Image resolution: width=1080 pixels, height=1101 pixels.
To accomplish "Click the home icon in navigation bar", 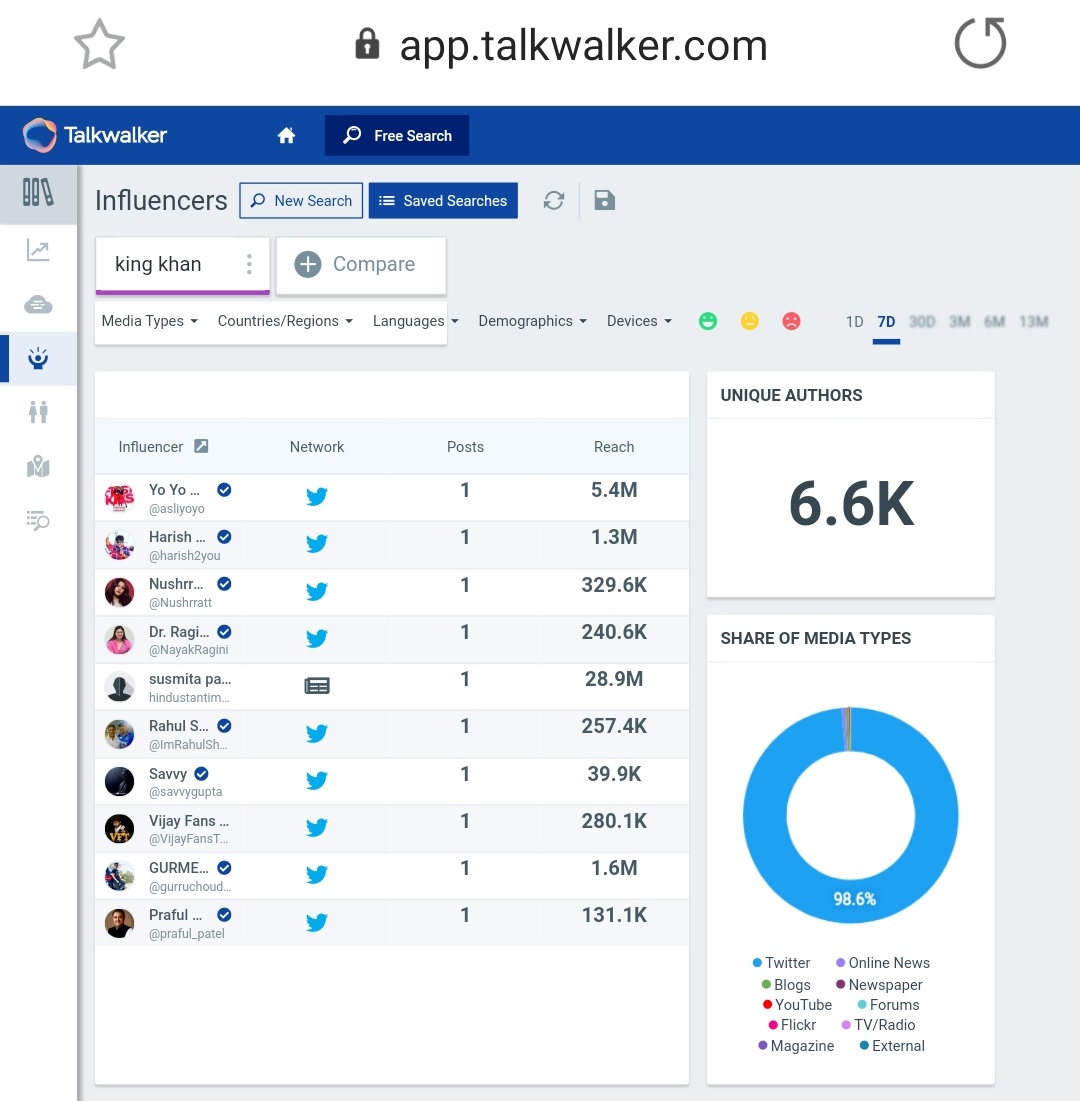I will pos(286,135).
